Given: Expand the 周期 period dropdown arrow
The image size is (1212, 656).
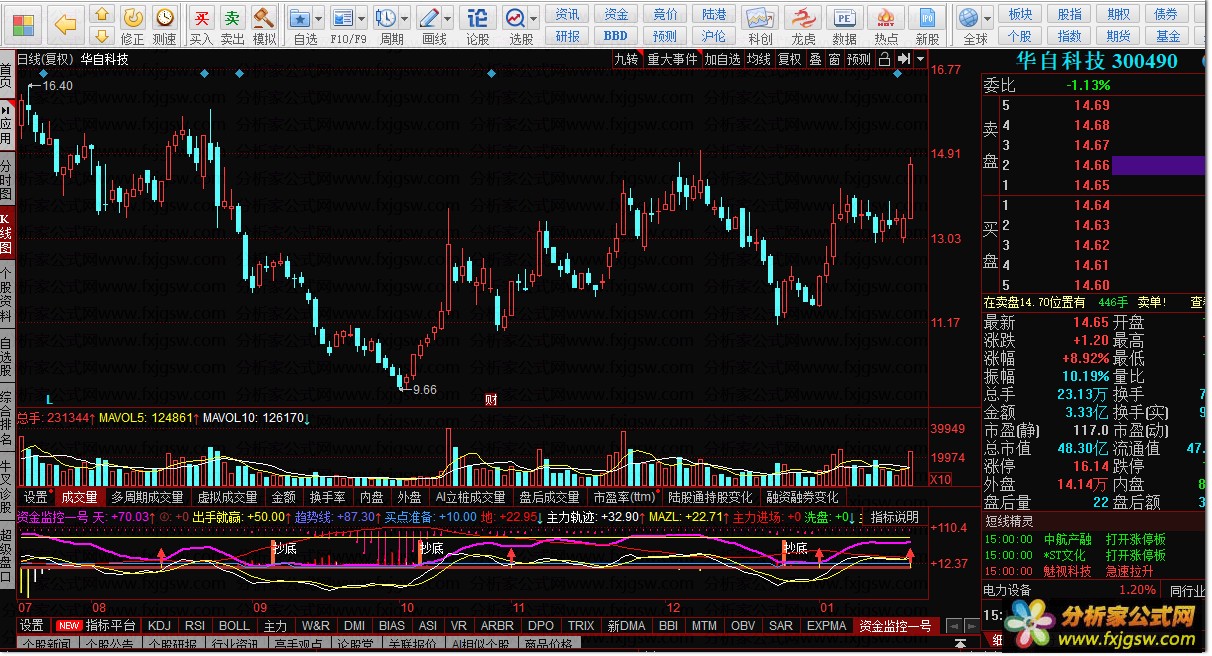Looking at the screenshot, I should pyautogui.click(x=404, y=18).
